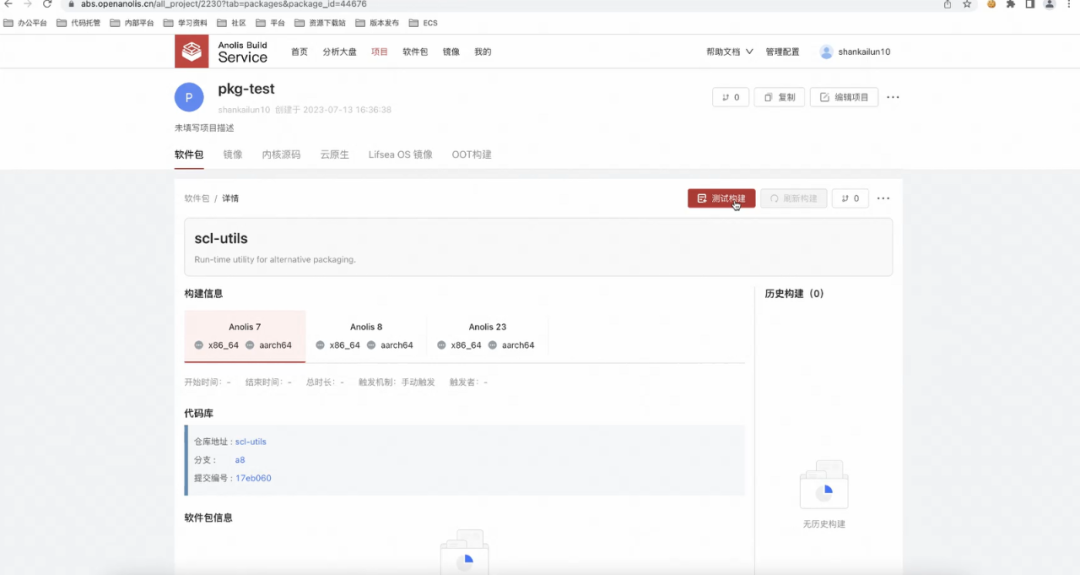Select the Anolis 23 build tab
The width and height of the screenshot is (1080, 575).
tap(487, 336)
